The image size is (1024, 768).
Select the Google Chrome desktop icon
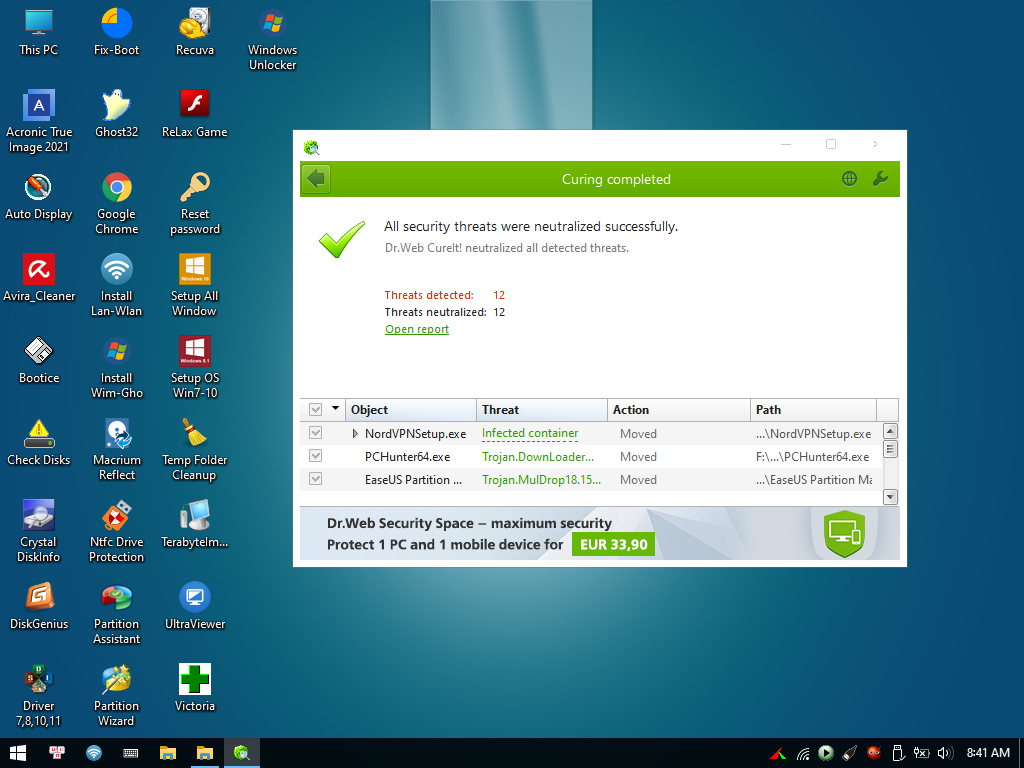(116, 204)
